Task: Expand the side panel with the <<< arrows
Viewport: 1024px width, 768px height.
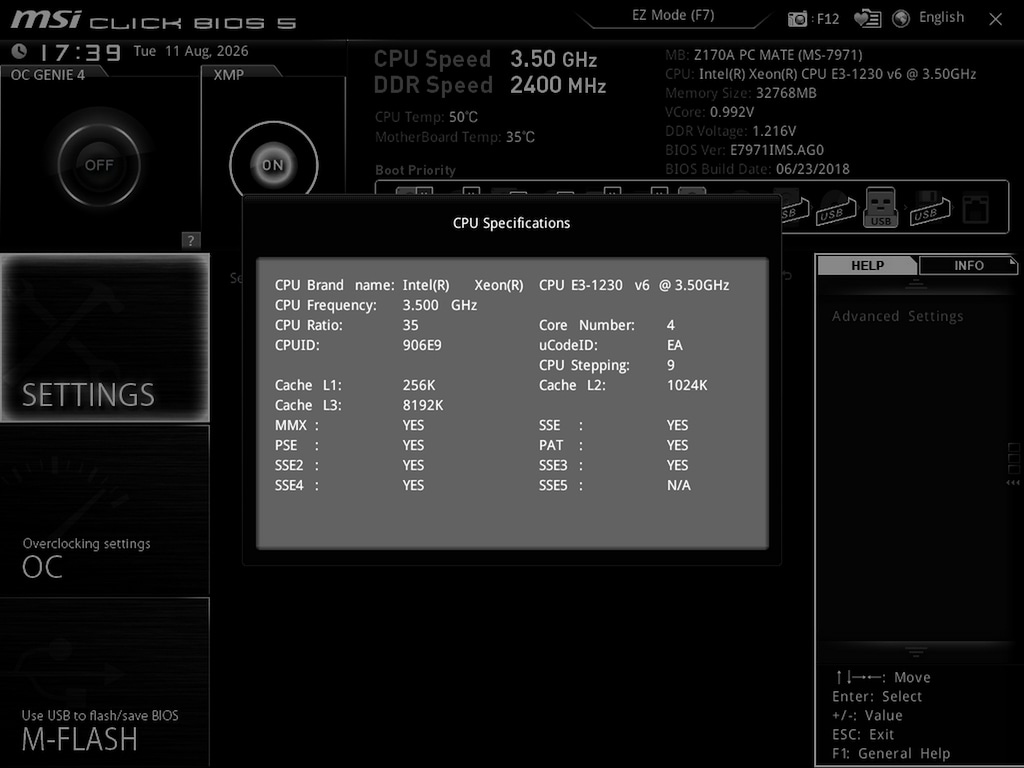Action: point(1013,483)
